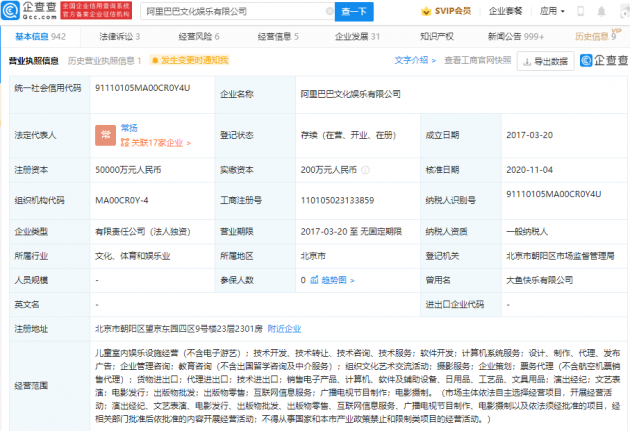Switch to the 企业发展 31 tab
Screen dimensions: 630x431
click(x=357, y=37)
